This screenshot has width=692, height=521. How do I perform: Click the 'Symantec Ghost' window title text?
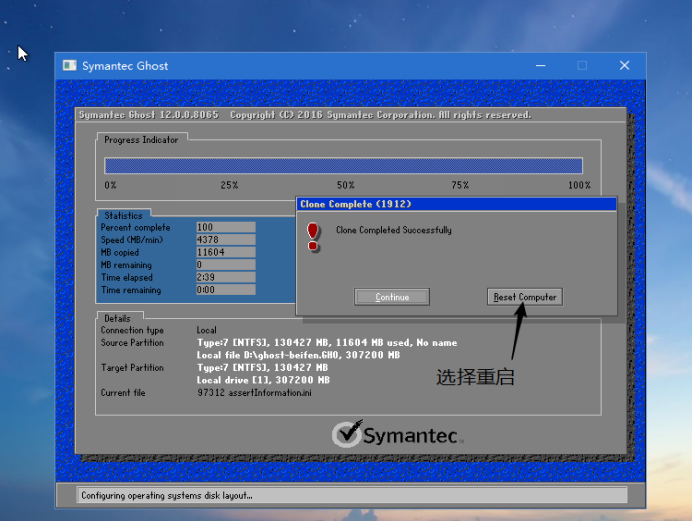point(125,66)
